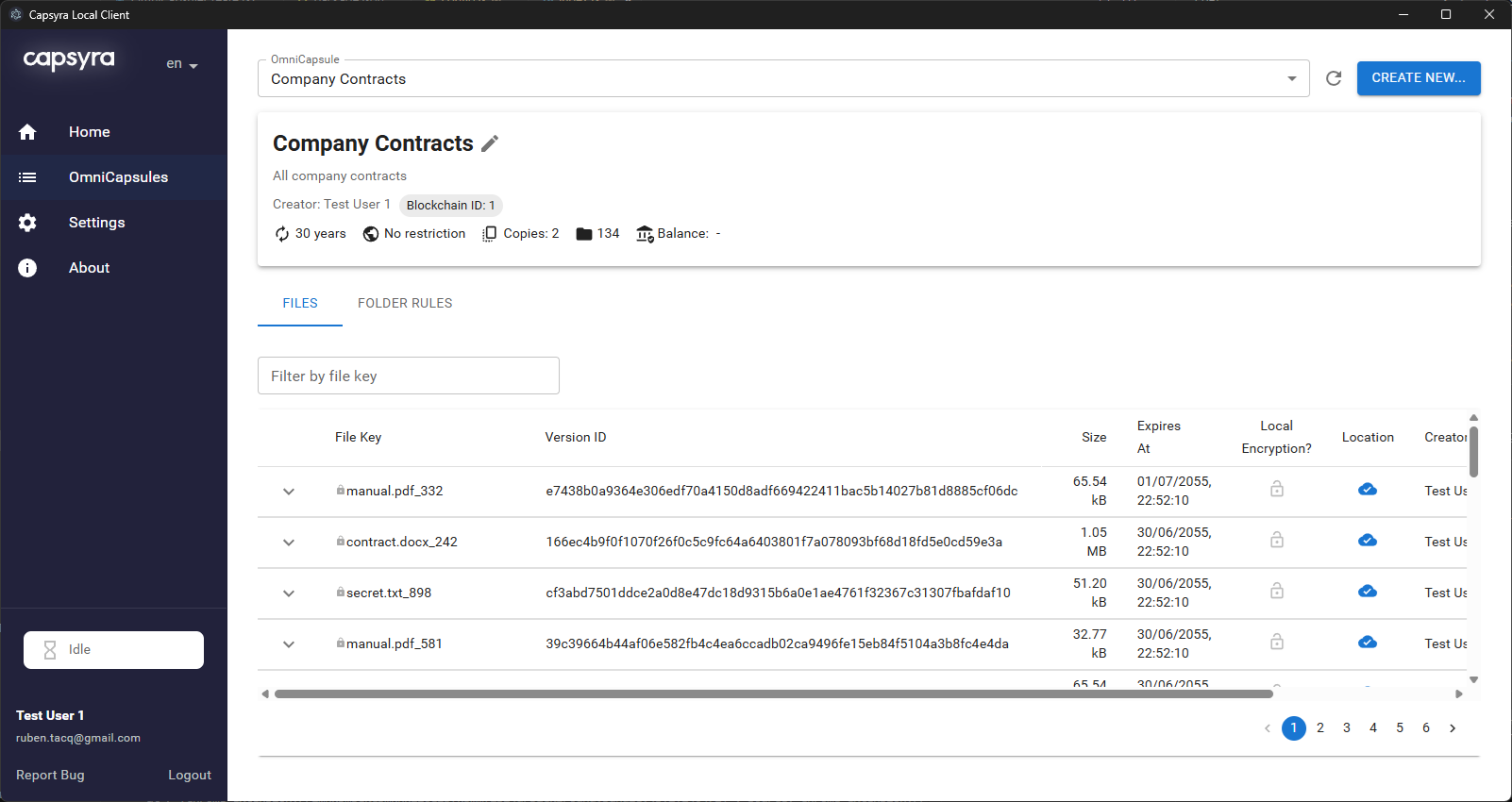The width and height of the screenshot is (1512, 802).
Task: Click the Version ID column header
Action: 576,438
